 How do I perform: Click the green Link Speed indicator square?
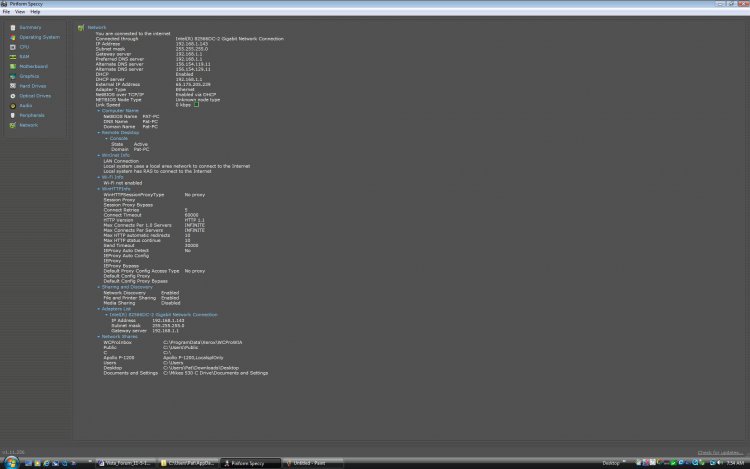point(196,105)
